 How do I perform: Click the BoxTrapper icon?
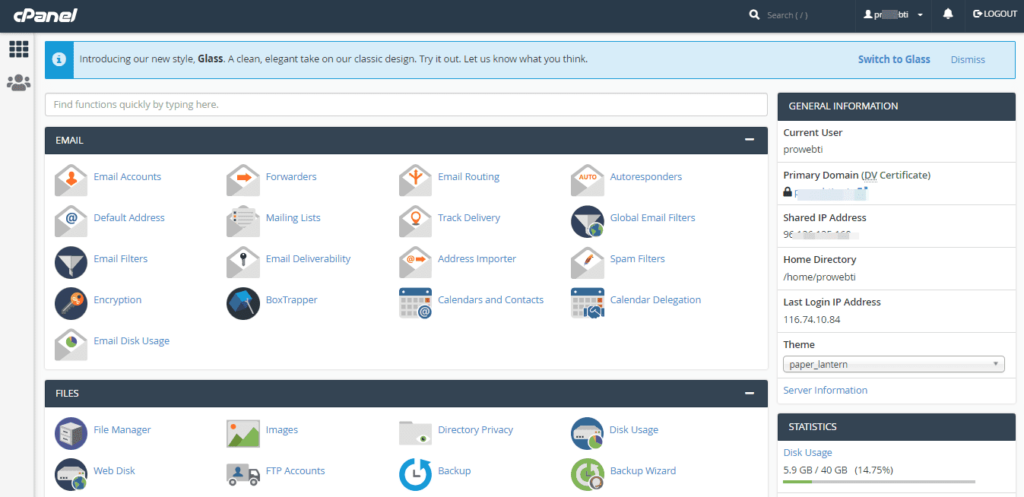click(x=243, y=304)
